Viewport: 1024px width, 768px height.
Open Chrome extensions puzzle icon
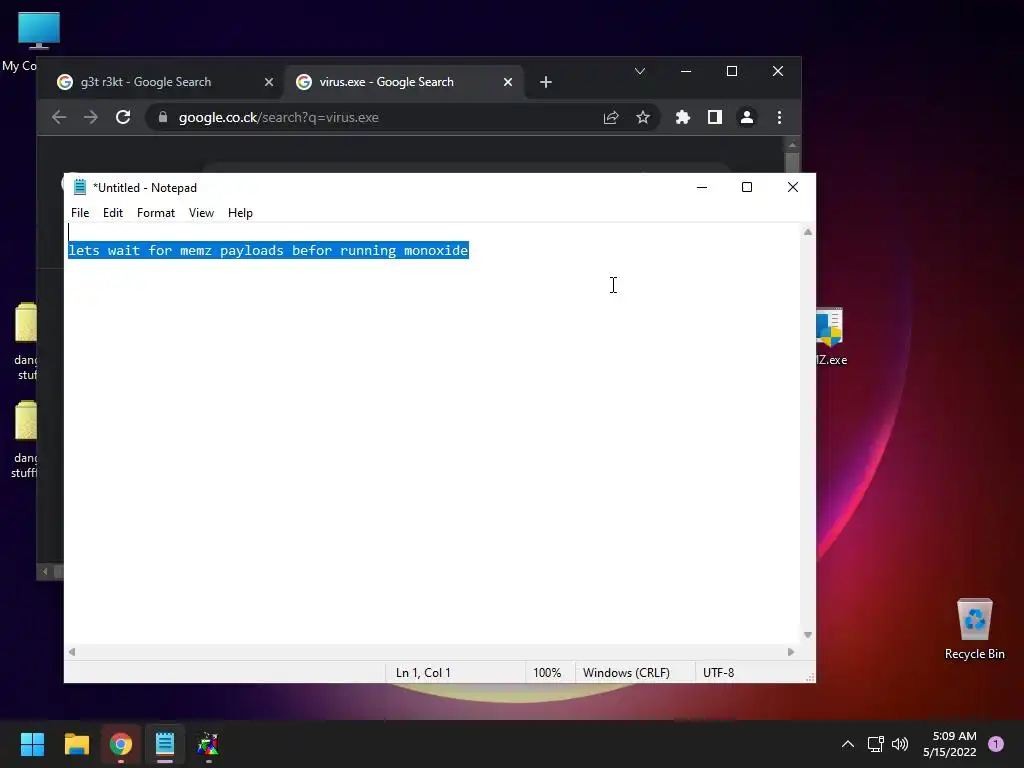682,118
